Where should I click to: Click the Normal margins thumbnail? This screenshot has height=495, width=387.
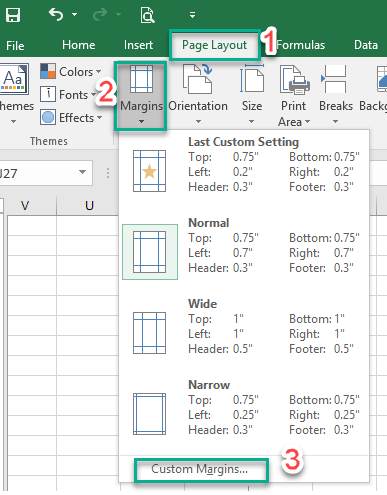(x=149, y=252)
